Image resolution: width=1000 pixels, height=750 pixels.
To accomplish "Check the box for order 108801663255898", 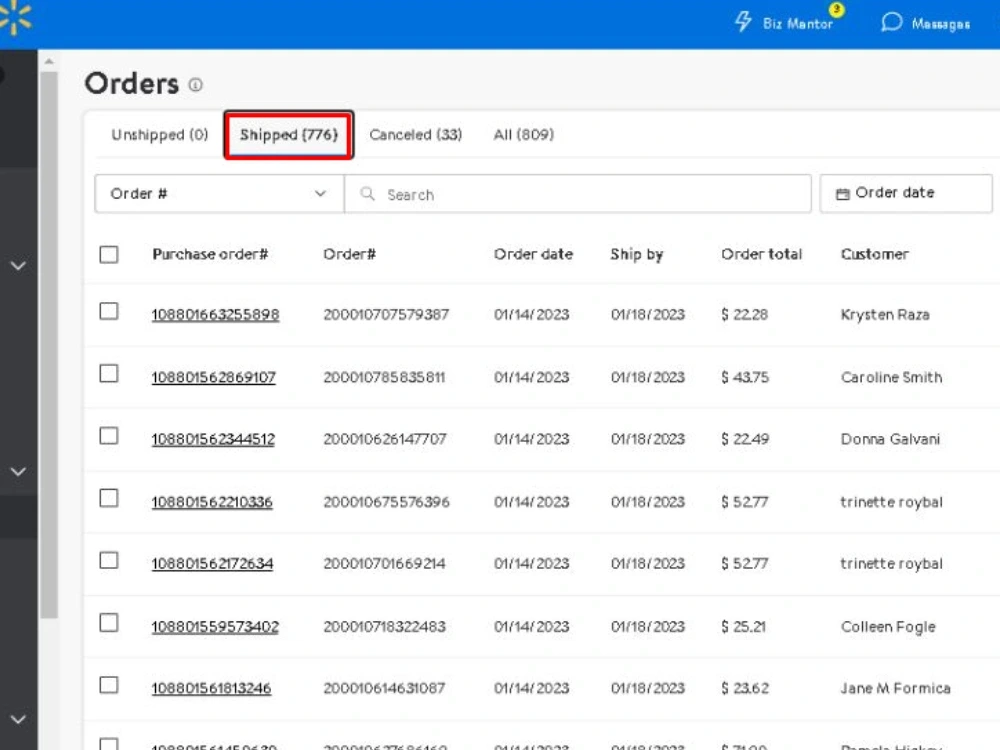I will [x=109, y=311].
